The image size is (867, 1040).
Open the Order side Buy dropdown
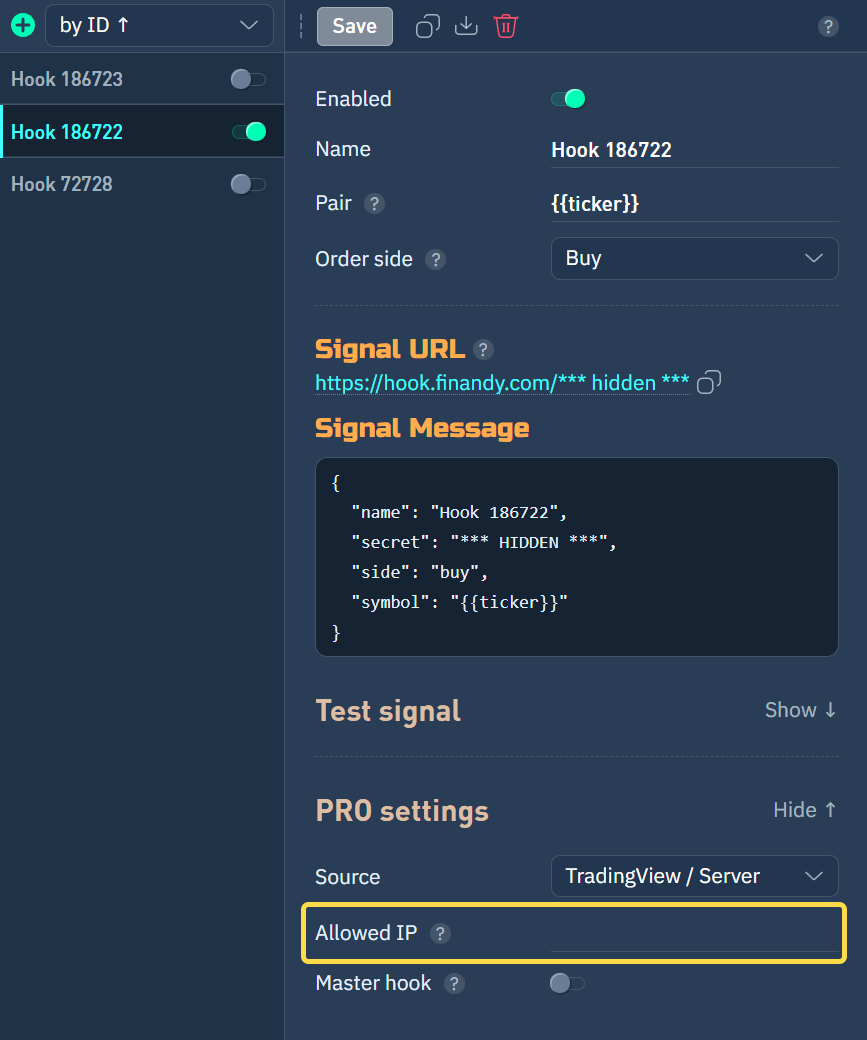click(694, 258)
